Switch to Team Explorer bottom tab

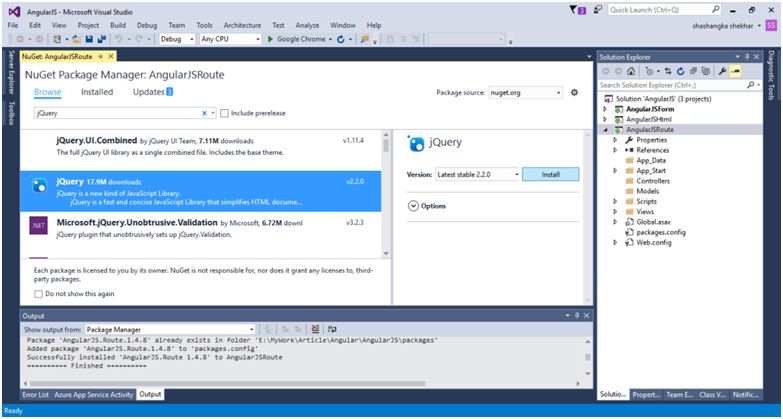pyautogui.click(x=680, y=395)
